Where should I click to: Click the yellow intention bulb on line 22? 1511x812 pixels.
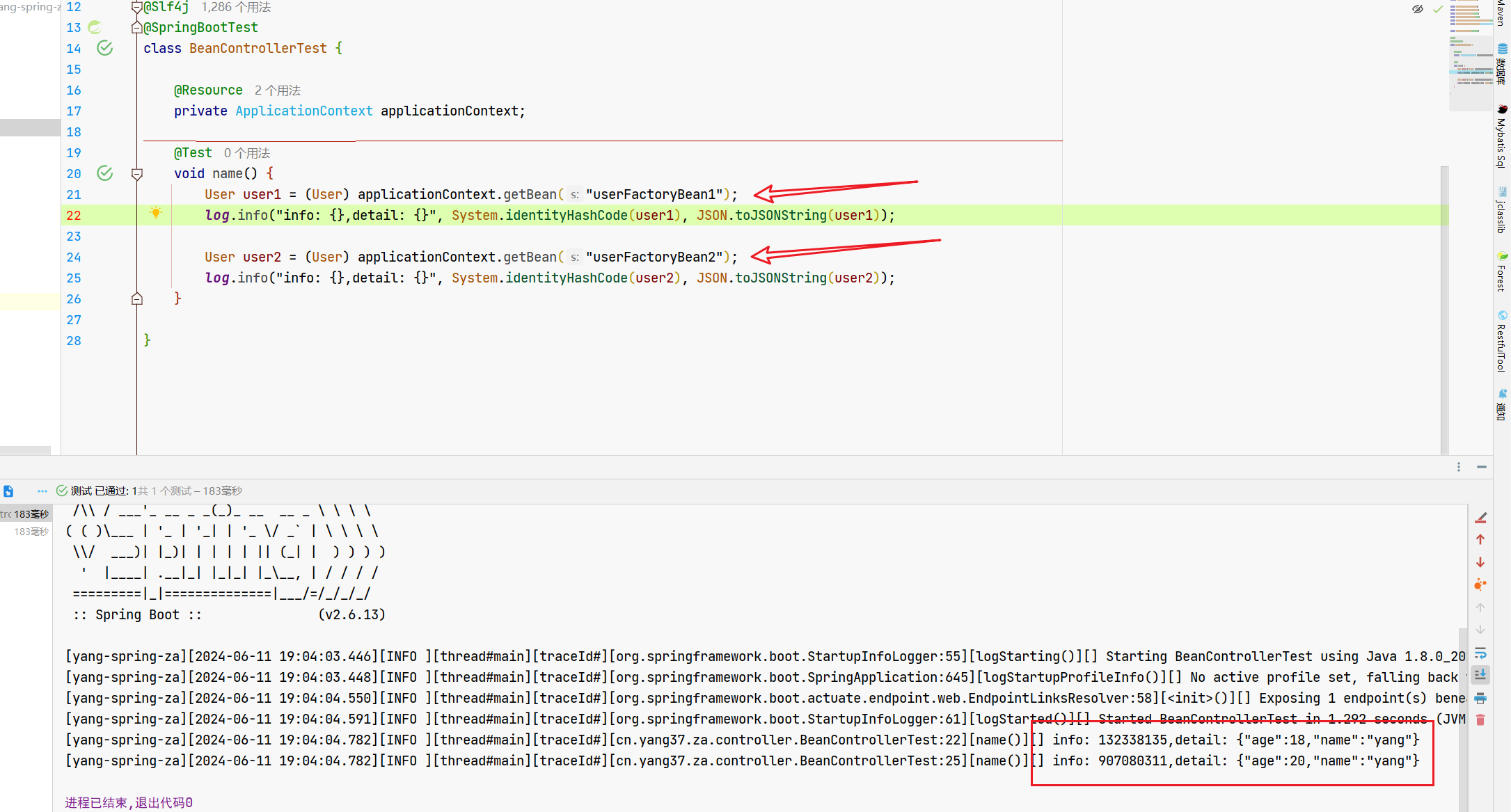click(156, 213)
